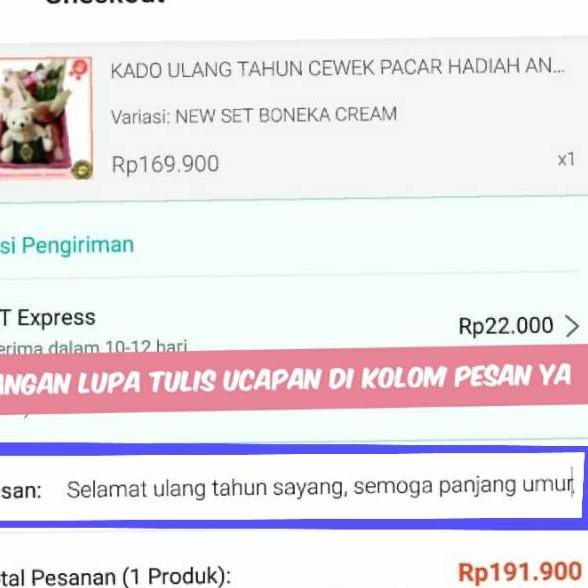Click the estimated delivery 10-12 hari text
Image resolution: width=588 pixels, height=588 pixels.
click(x=93, y=346)
